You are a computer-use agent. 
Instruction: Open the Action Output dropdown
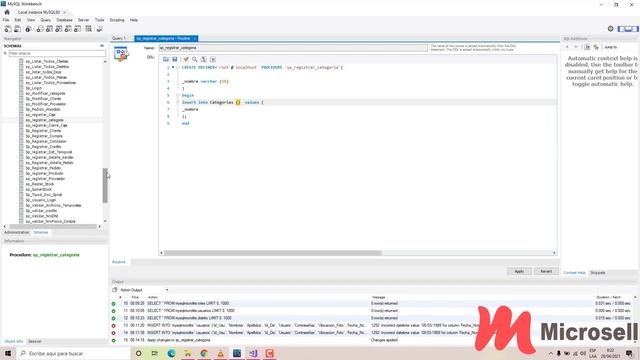point(167,290)
